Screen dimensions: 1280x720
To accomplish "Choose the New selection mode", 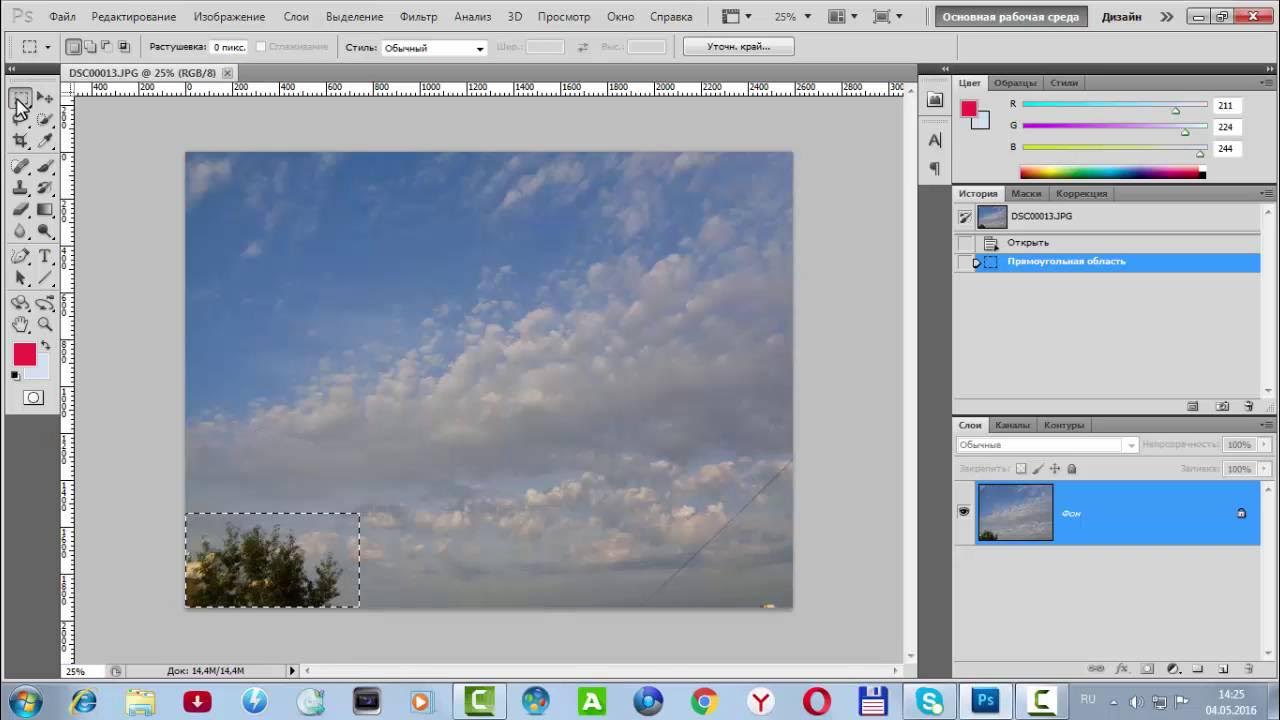I will [74, 47].
